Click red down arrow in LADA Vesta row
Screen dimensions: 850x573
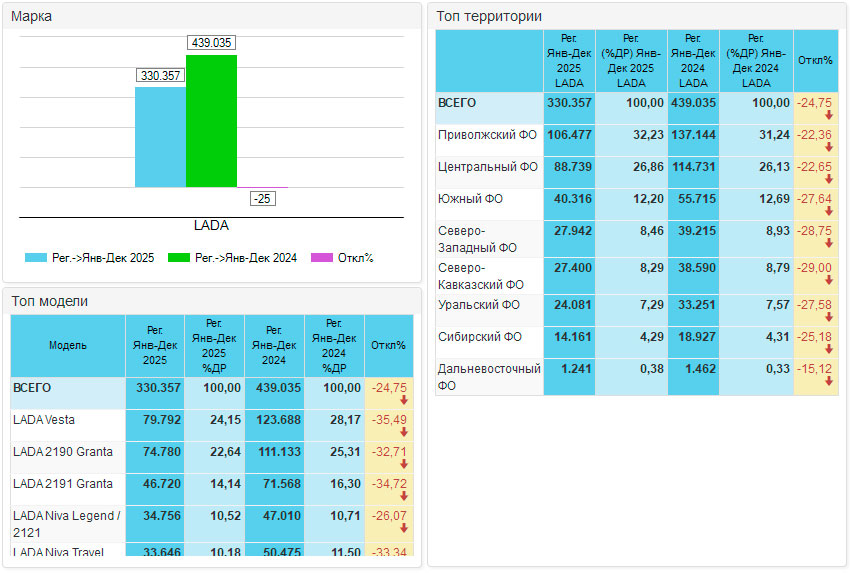click(x=404, y=432)
